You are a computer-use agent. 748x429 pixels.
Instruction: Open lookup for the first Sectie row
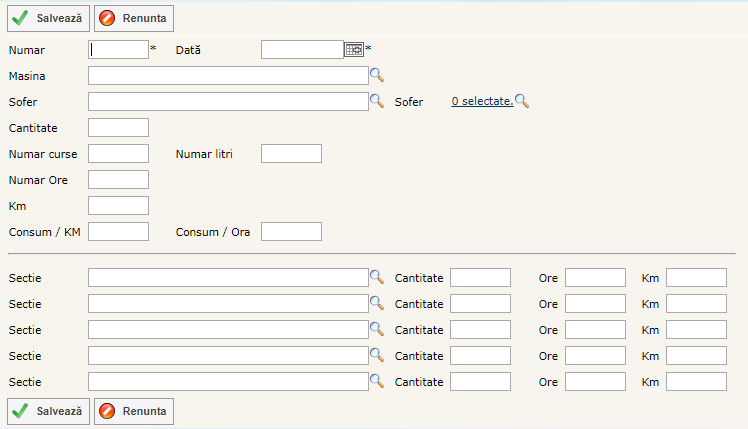377,277
